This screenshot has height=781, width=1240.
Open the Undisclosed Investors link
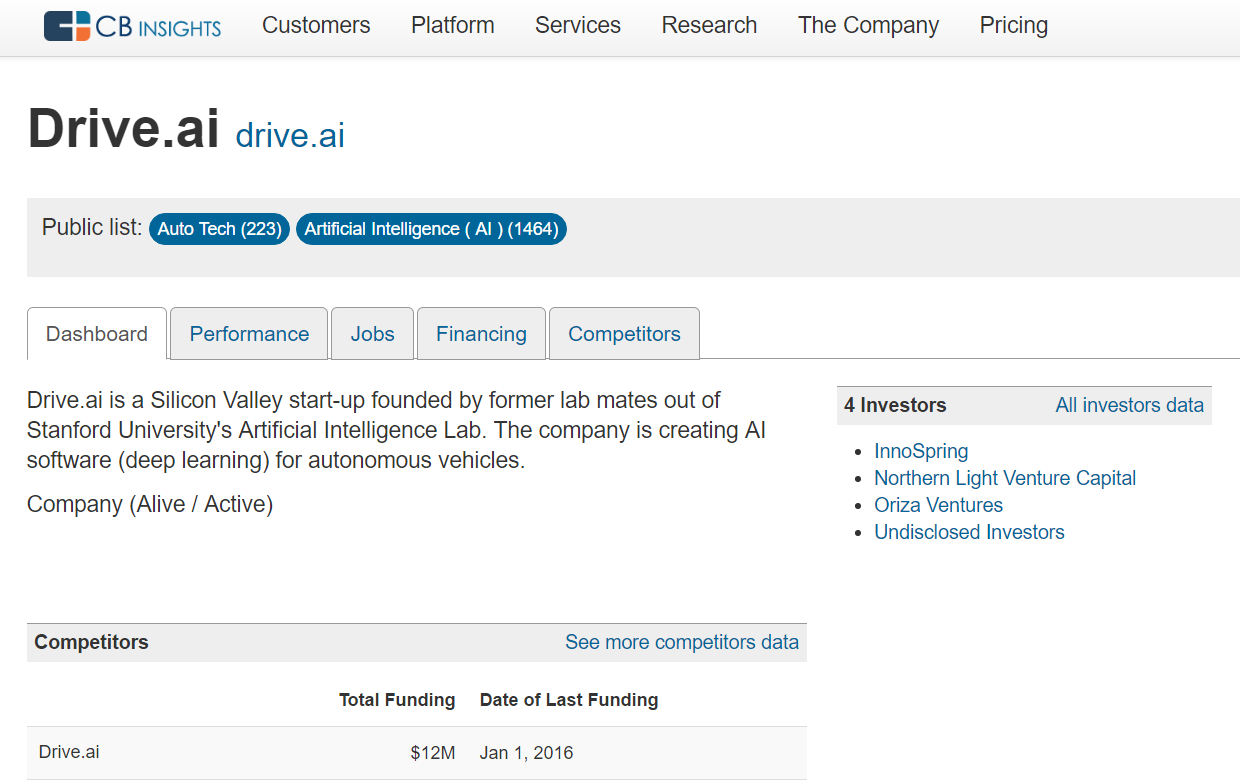(x=969, y=532)
